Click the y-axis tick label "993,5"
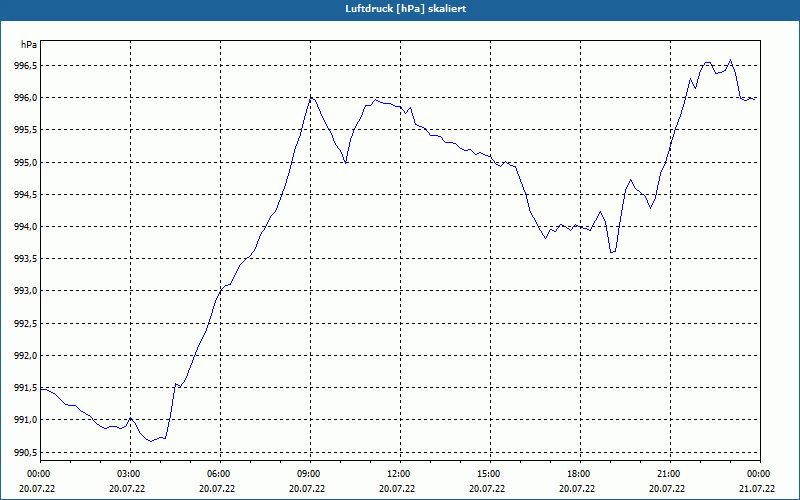The image size is (800, 500). tap(26, 259)
